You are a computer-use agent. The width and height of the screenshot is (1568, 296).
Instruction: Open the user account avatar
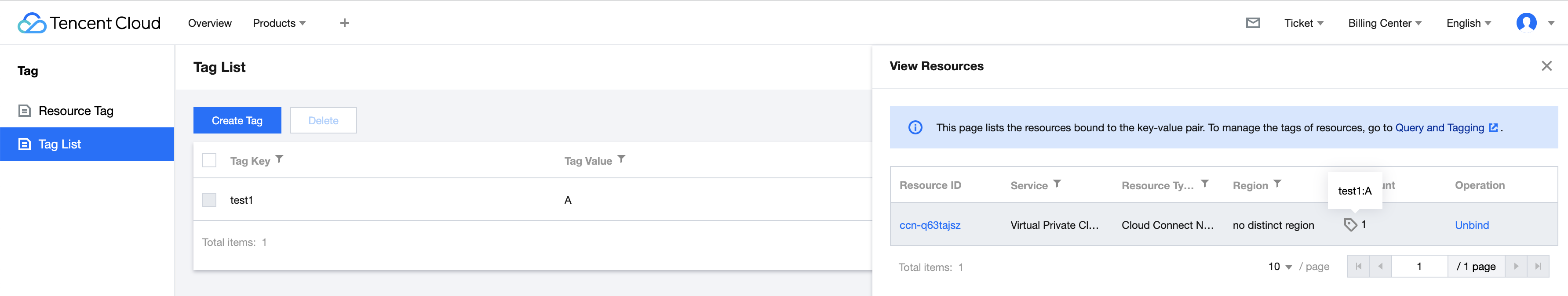point(1526,23)
